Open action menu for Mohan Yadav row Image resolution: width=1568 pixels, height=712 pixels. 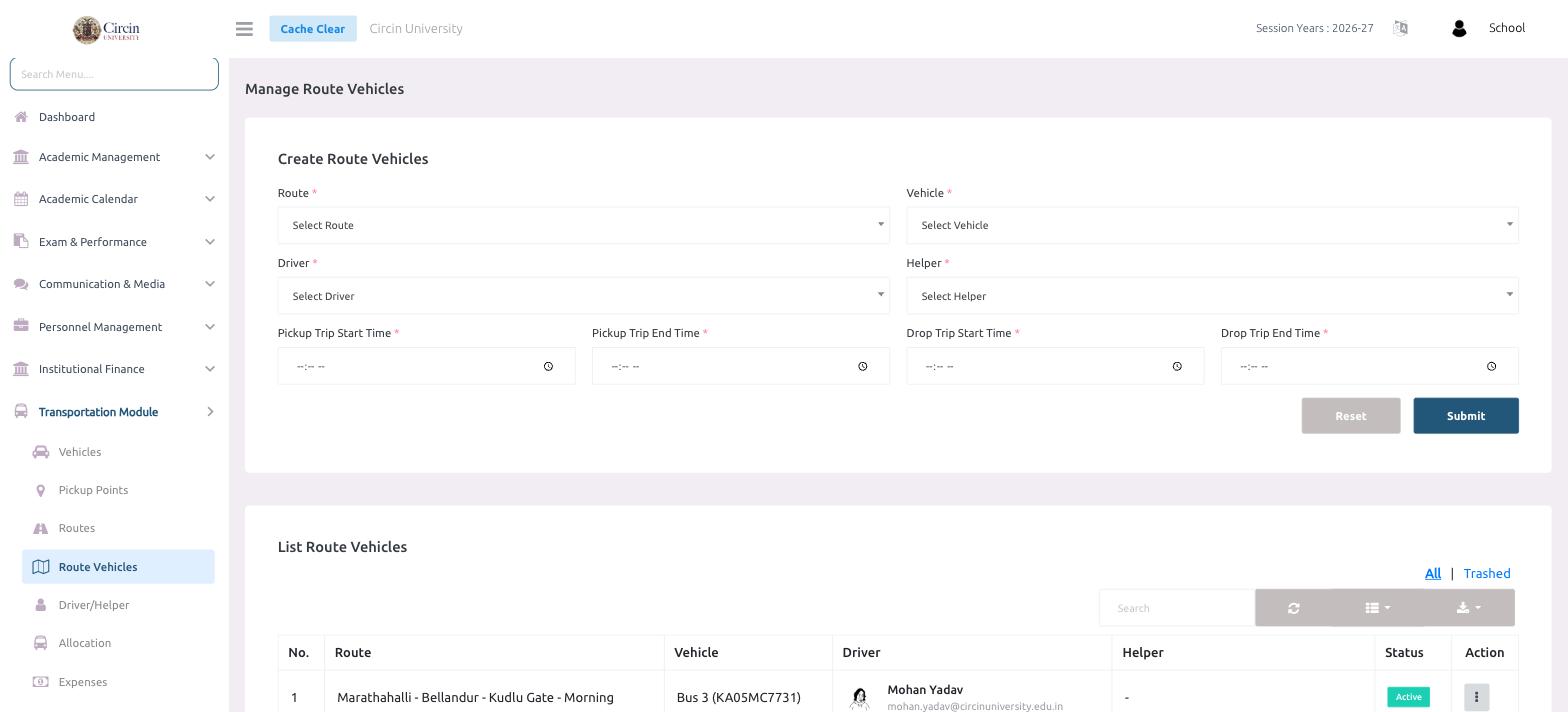pyautogui.click(x=1476, y=697)
